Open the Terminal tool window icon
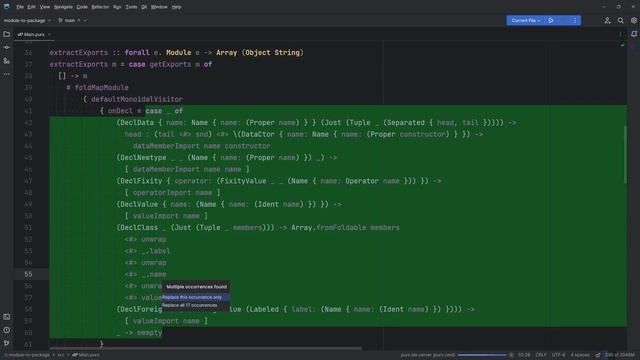Screen dimensions: 640x360 pyautogui.click(x=7, y=317)
